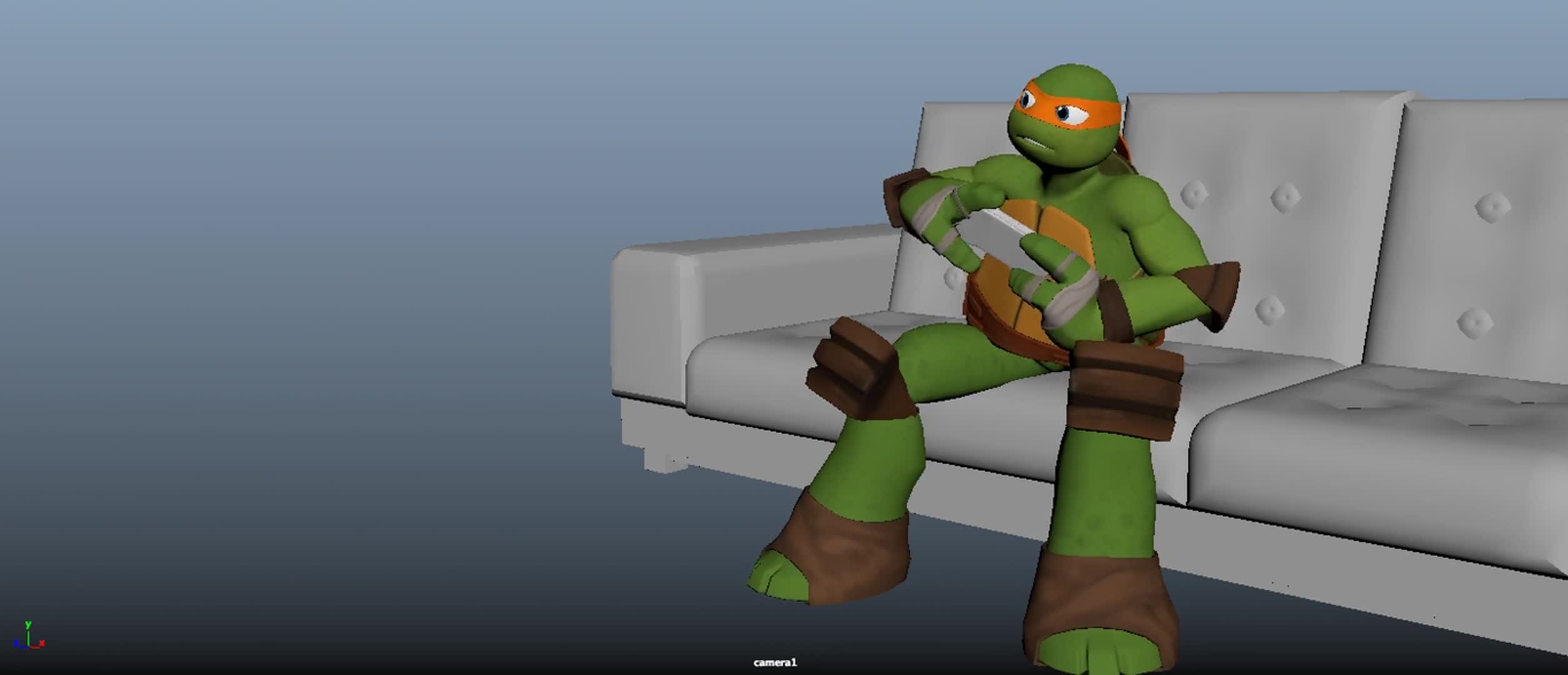
Task: Click the XYZ axis orientation gizmo
Action: [29, 635]
